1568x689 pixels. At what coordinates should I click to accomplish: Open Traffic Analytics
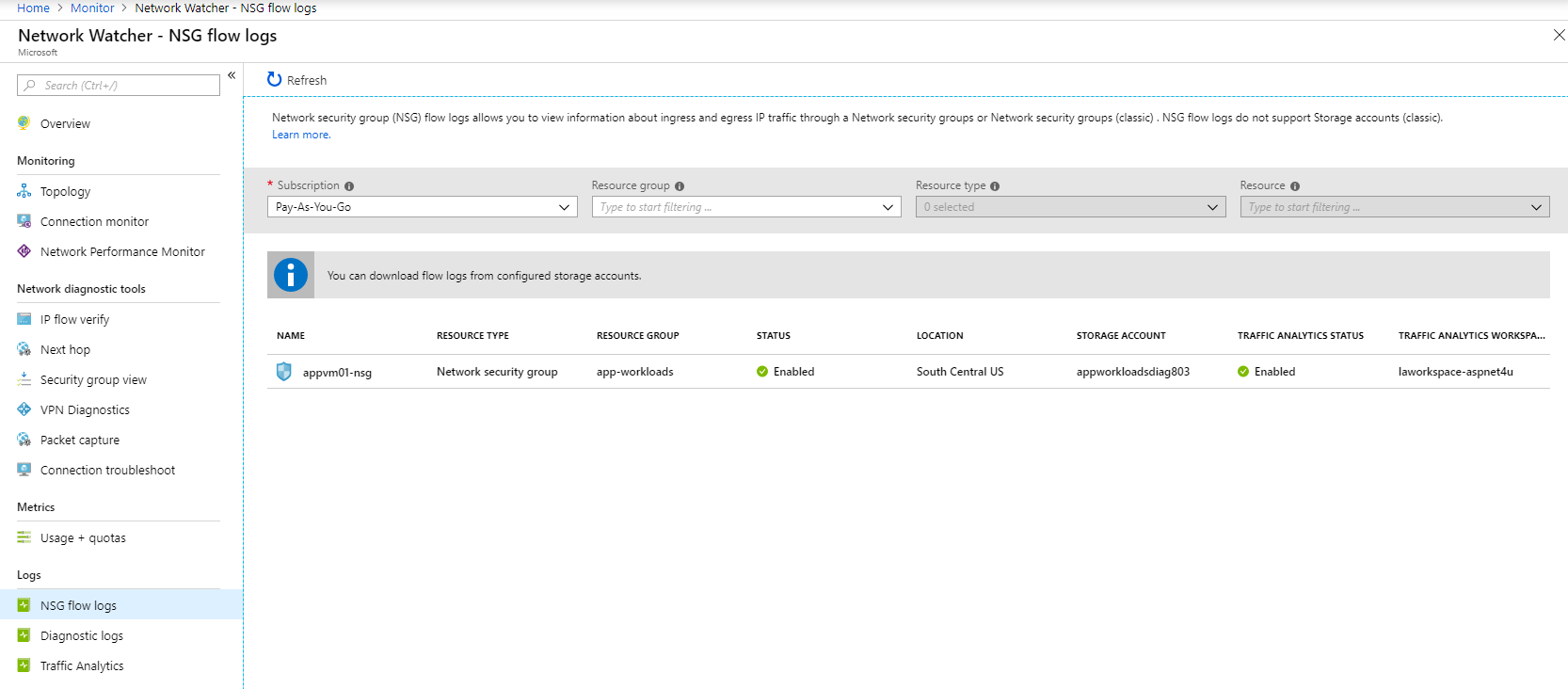82,665
